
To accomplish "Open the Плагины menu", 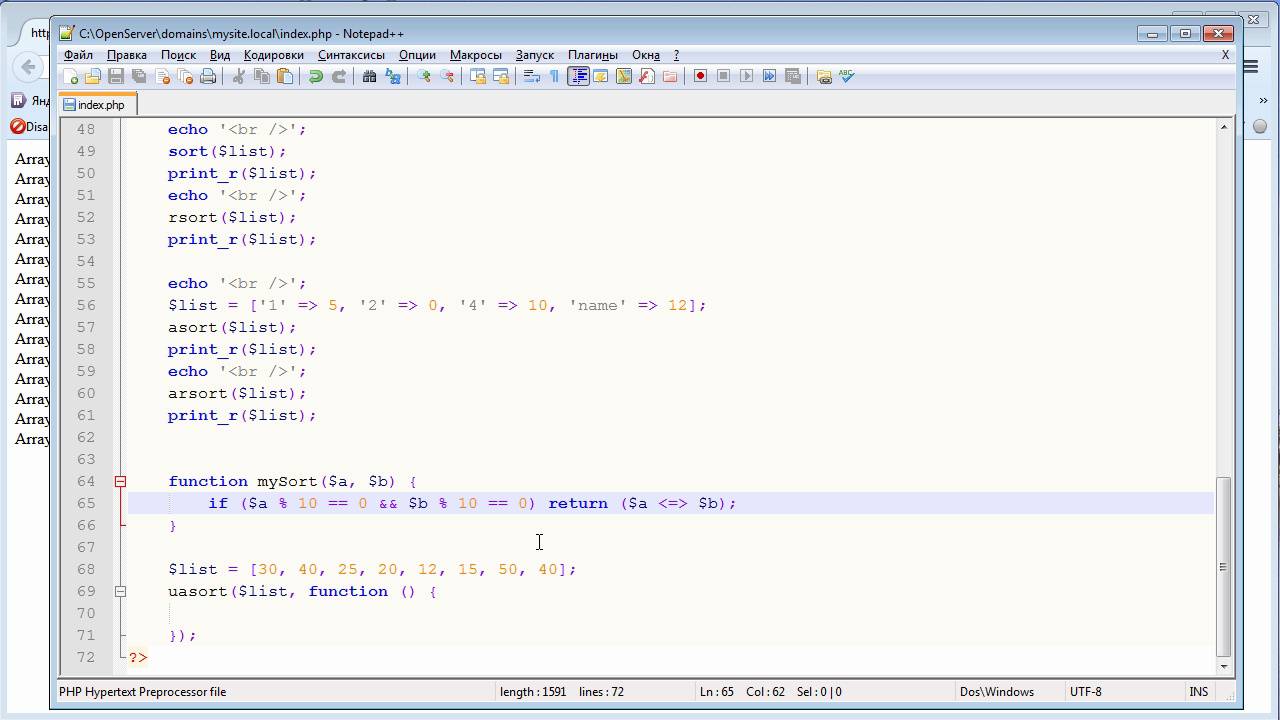I will (x=592, y=55).
